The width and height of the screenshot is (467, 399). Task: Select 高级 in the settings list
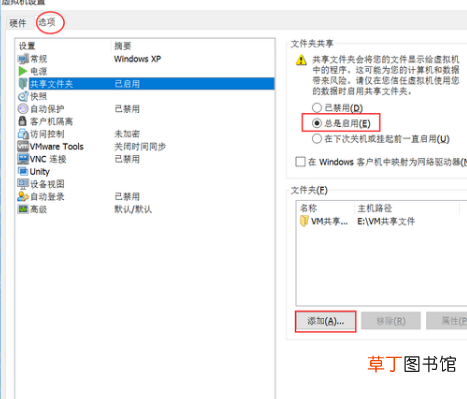pos(146,209)
